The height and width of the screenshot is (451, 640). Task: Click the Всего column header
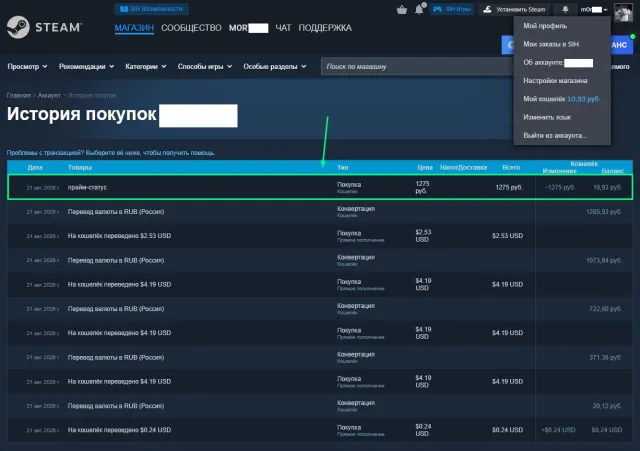(511, 167)
